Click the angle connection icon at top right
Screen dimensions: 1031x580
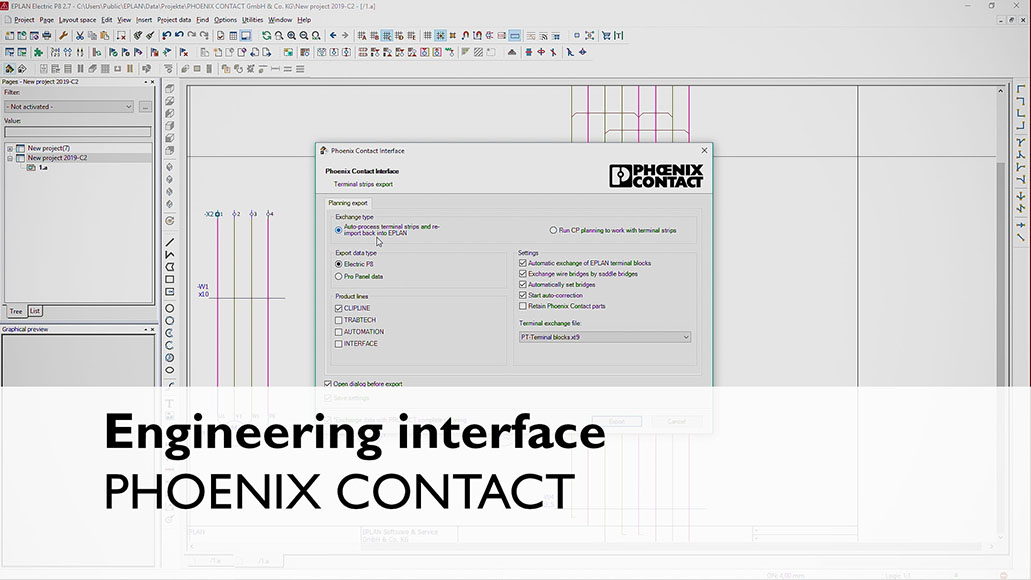click(x=1020, y=89)
